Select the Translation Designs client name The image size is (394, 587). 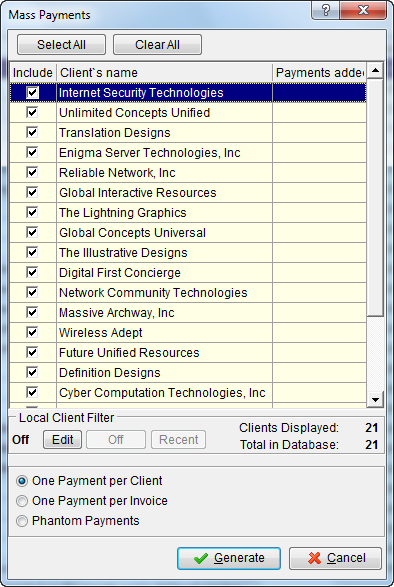[x=115, y=133]
